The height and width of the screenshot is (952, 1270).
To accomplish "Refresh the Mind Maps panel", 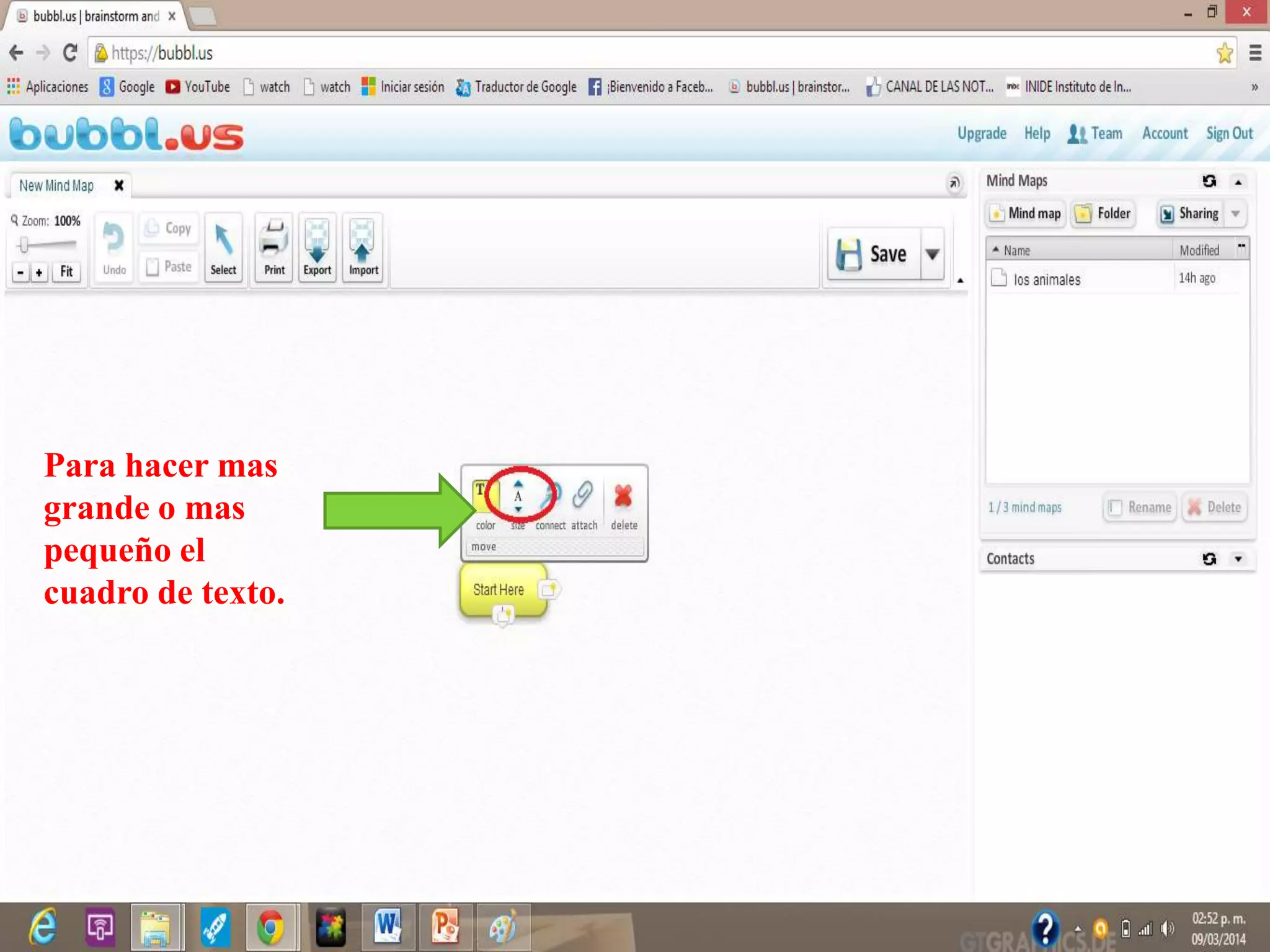I will [1209, 181].
